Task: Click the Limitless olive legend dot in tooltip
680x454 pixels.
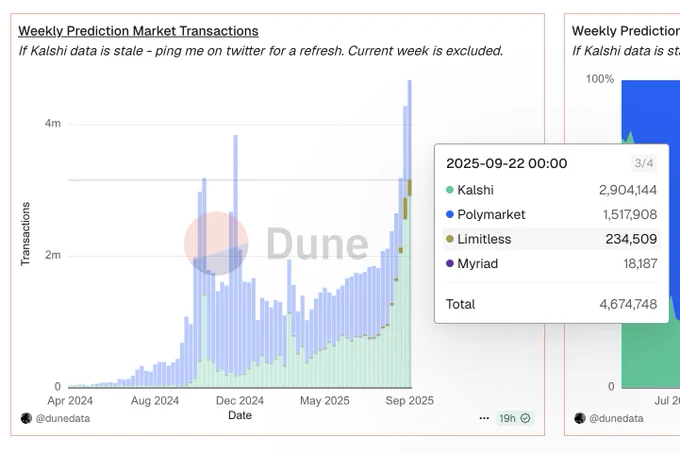Action: pyautogui.click(x=450, y=239)
